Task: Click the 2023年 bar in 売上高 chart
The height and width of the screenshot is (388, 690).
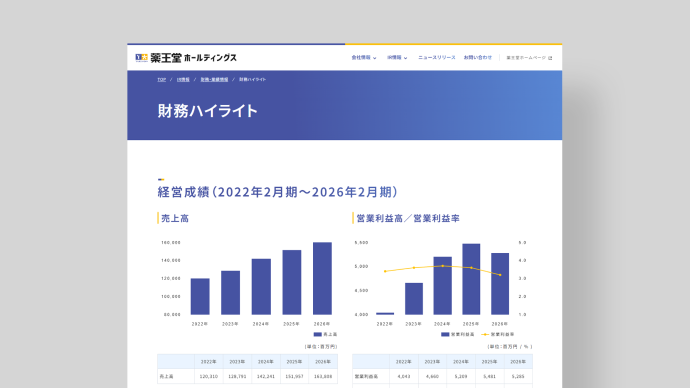Action: point(230,293)
